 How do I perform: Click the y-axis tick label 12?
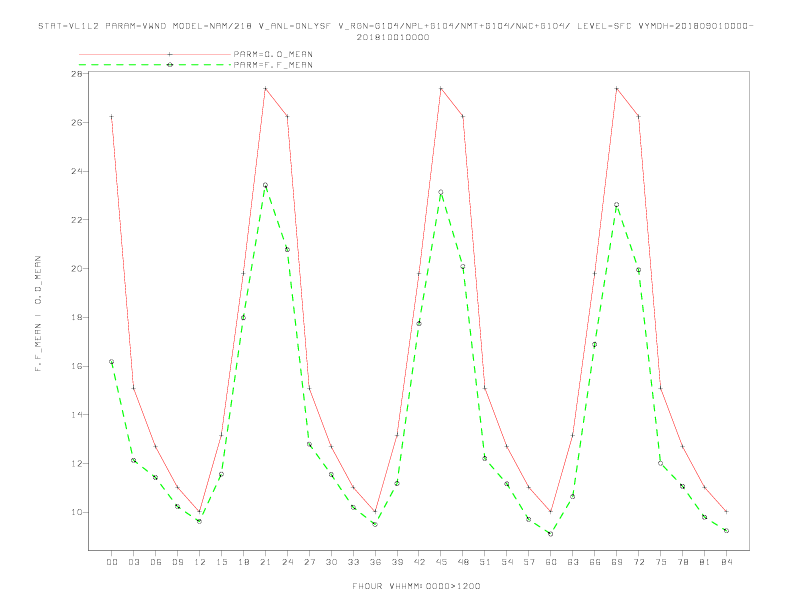coord(77,464)
